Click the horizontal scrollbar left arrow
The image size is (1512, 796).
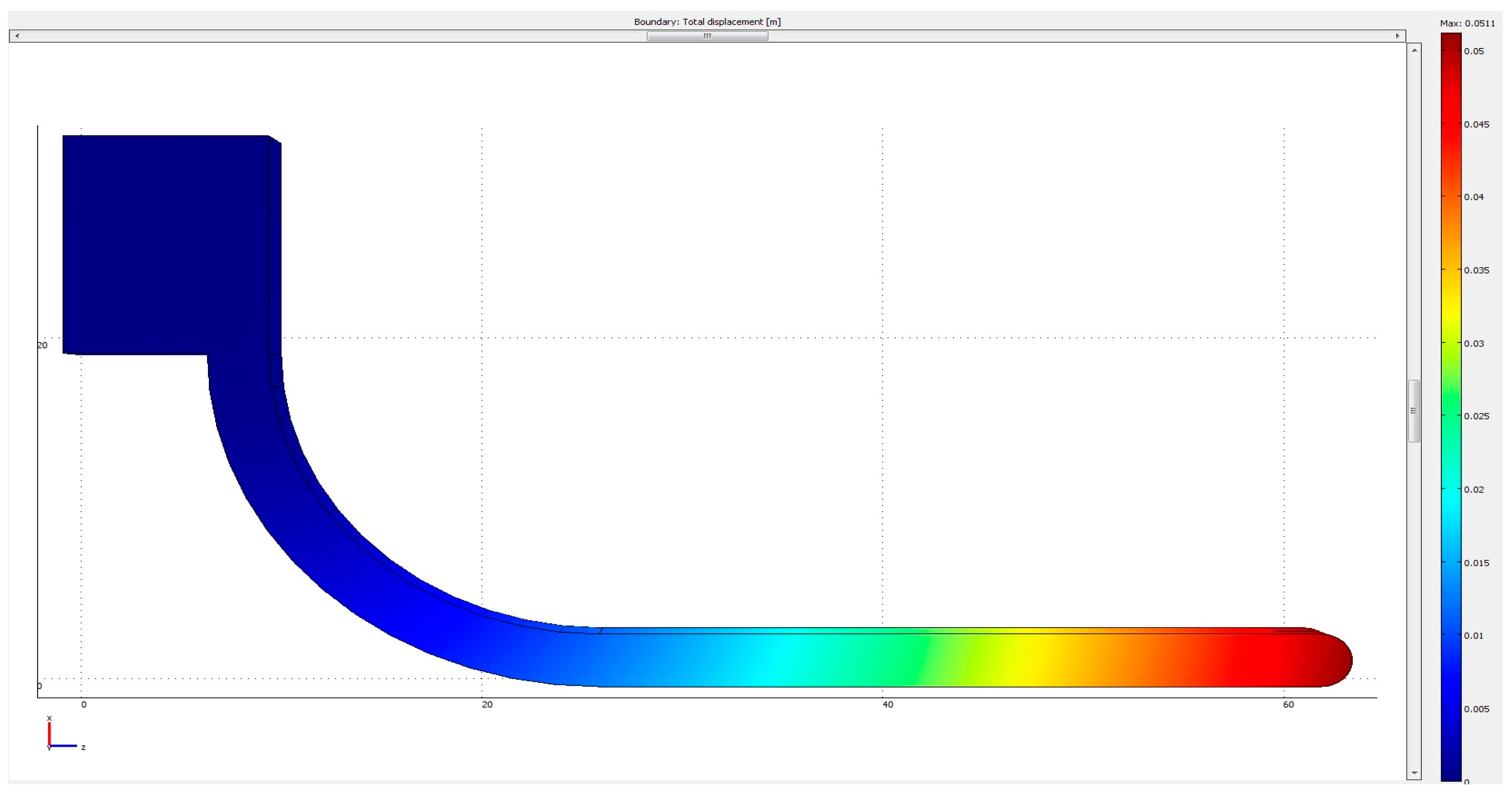(x=17, y=36)
